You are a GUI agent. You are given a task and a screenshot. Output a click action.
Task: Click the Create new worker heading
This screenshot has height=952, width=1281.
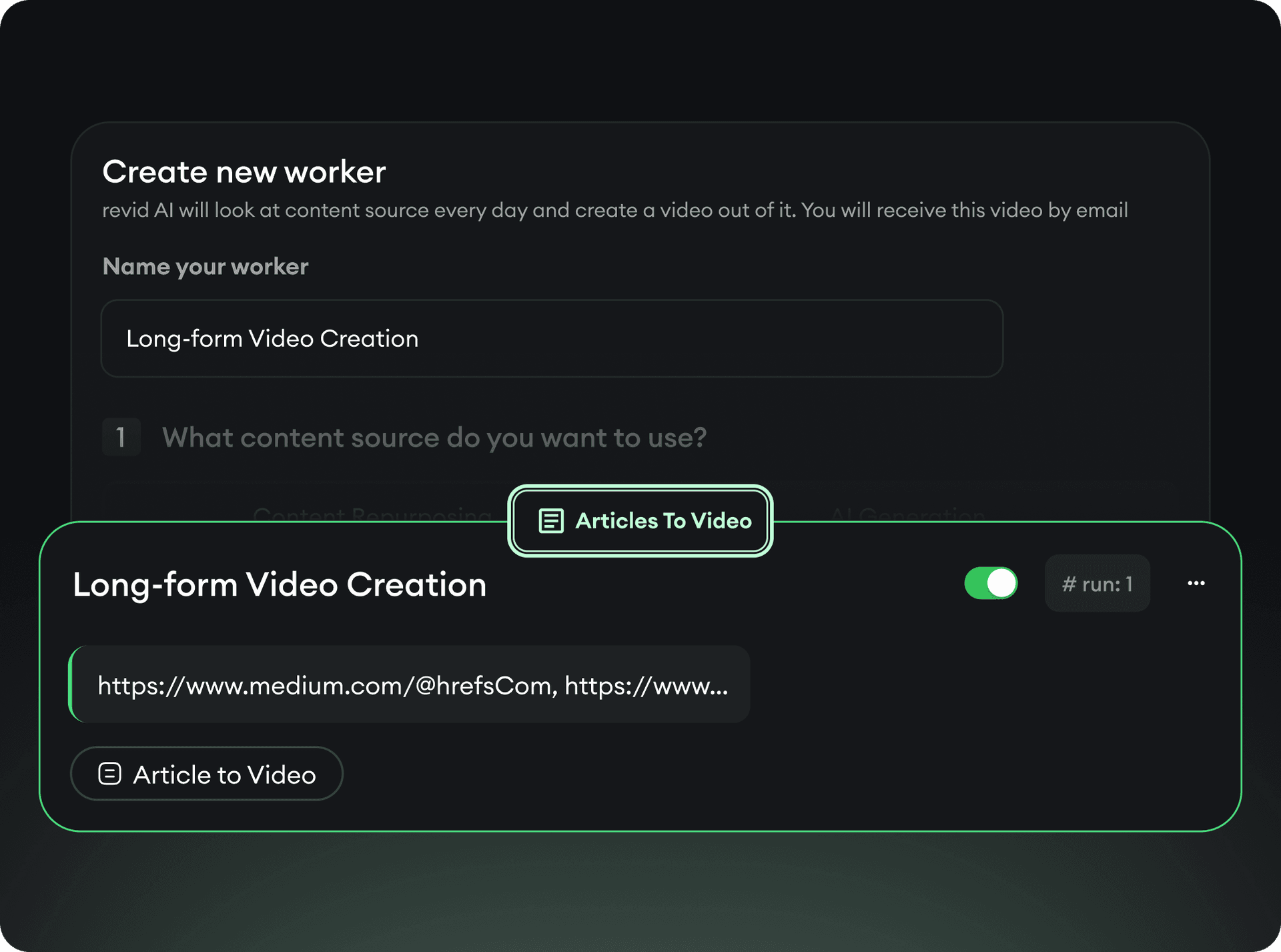(244, 172)
